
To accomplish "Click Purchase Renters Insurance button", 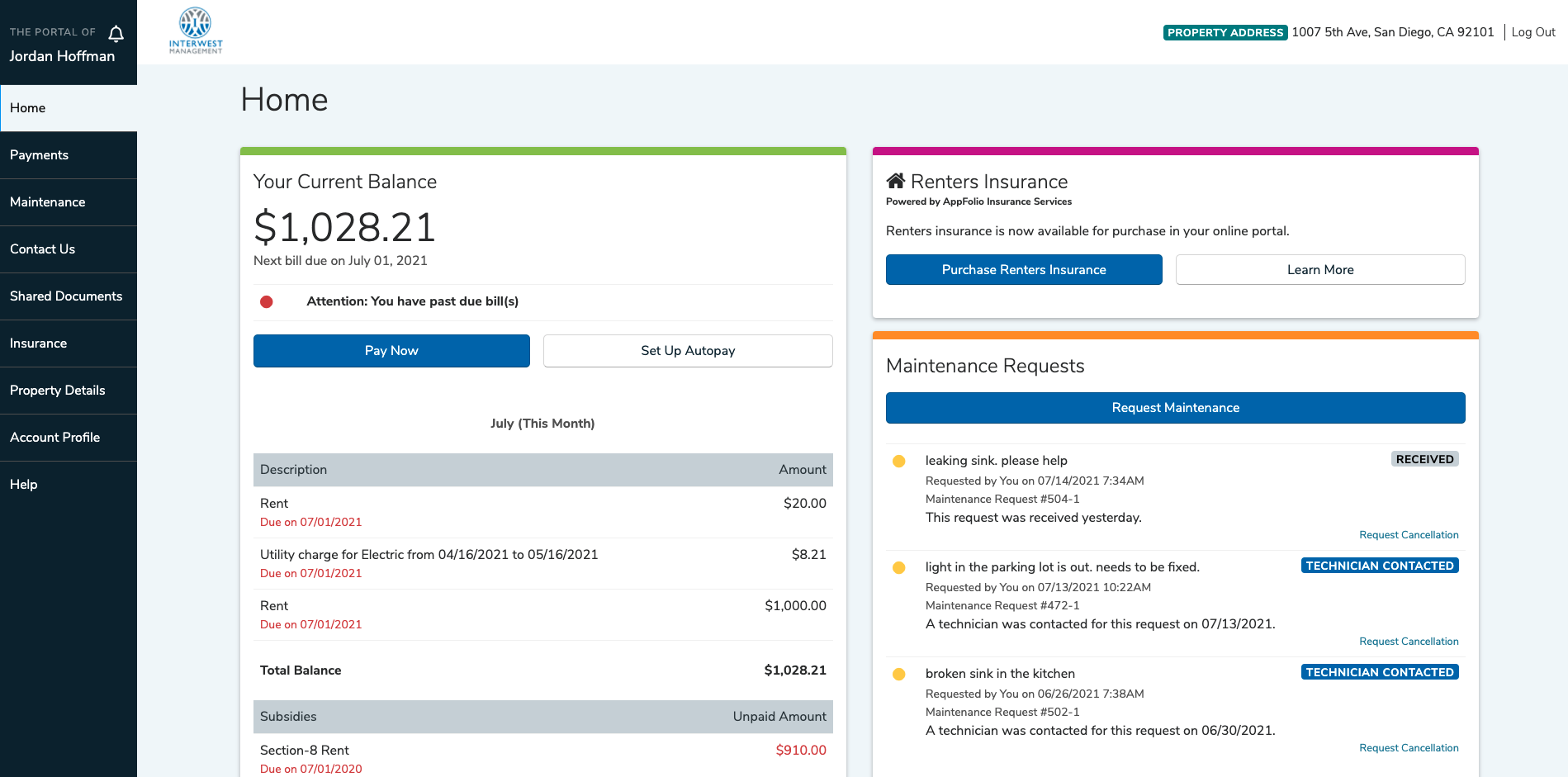I will pyautogui.click(x=1024, y=270).
